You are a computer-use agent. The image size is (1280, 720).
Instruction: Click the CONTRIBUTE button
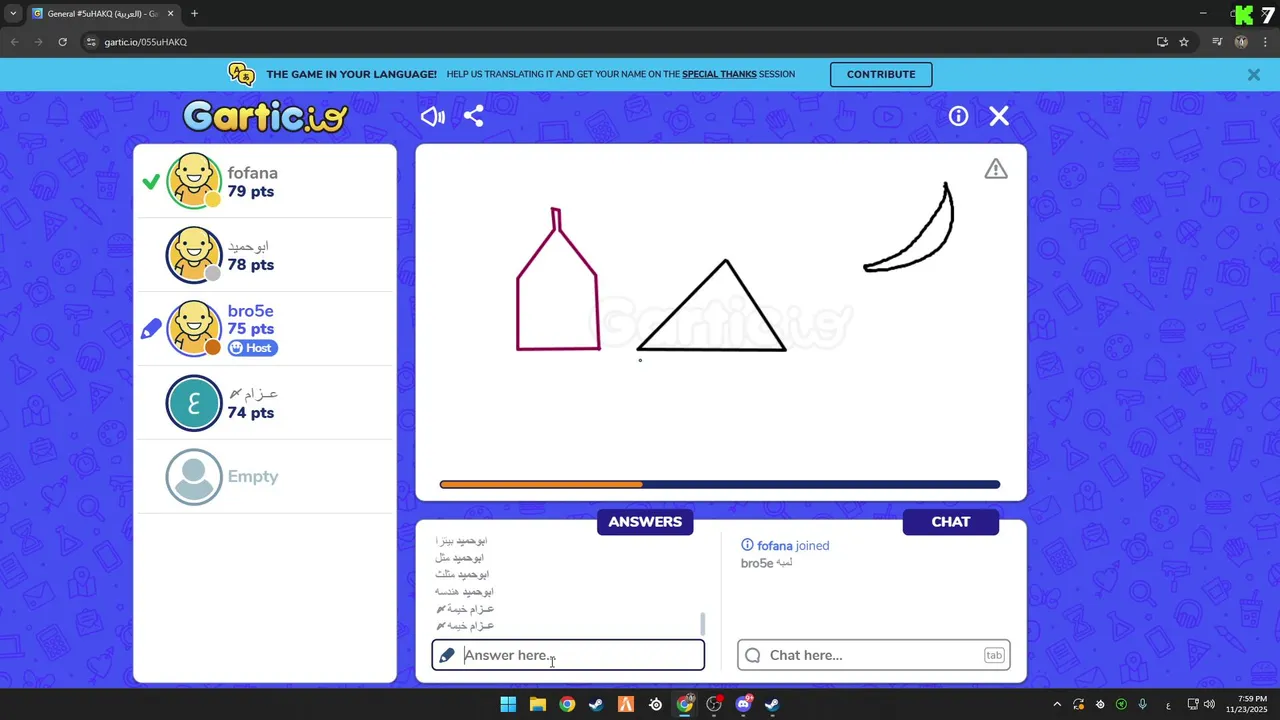pyautogui.click(x=881, y=74)
